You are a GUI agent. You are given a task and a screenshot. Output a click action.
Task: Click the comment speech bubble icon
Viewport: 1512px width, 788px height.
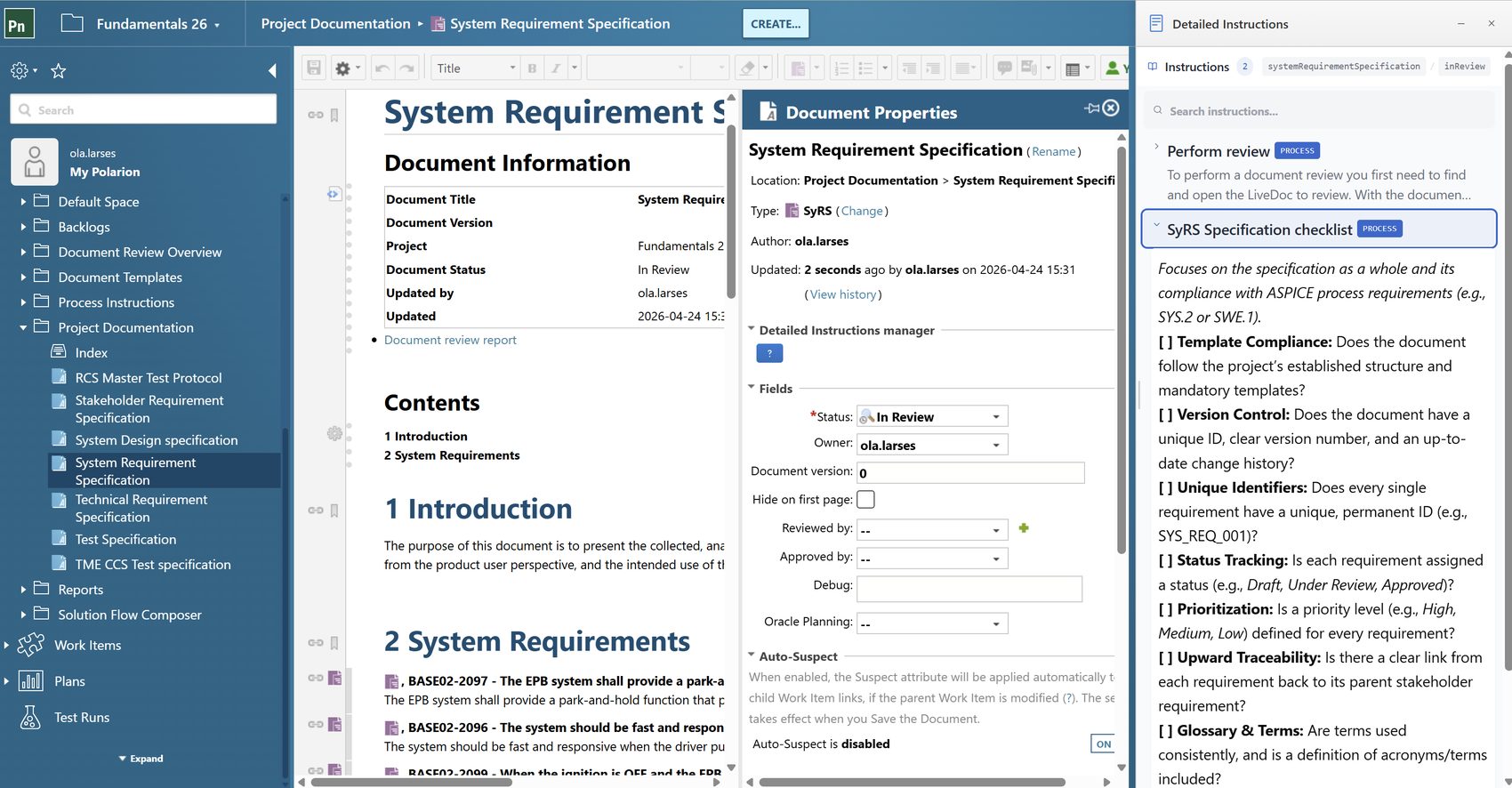(1004, 68)
